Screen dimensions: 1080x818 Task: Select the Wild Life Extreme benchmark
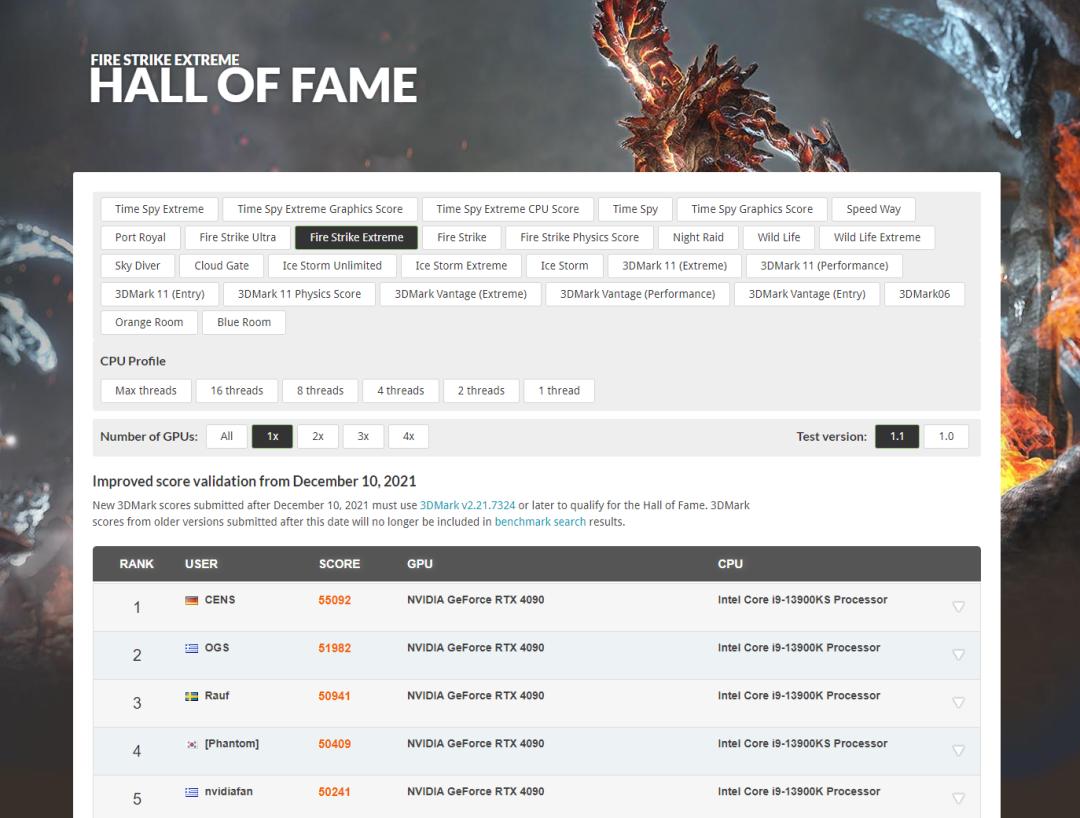pos(876,237)
